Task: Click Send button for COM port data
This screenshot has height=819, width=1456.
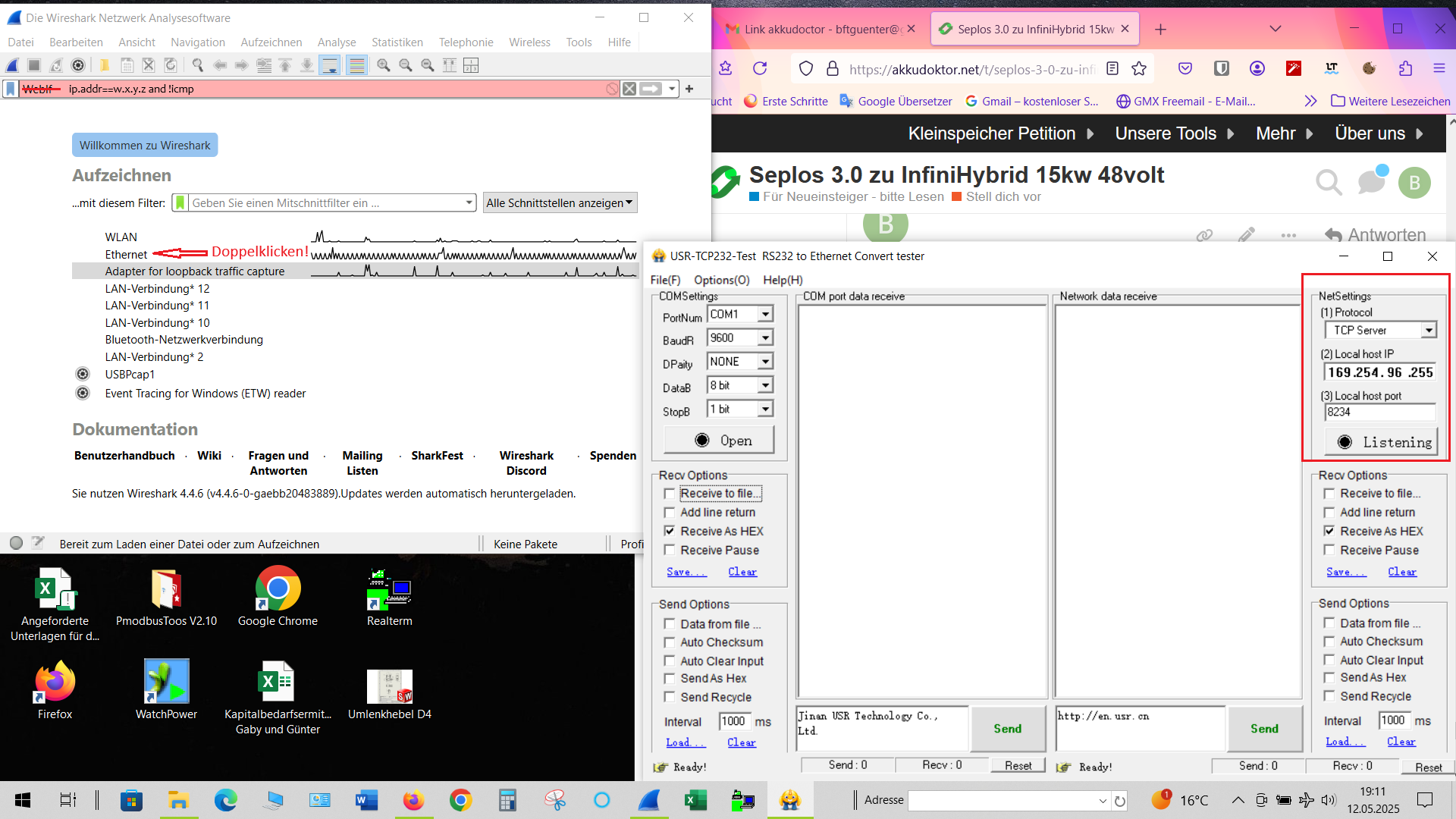Action: [x=1007, y=729]
